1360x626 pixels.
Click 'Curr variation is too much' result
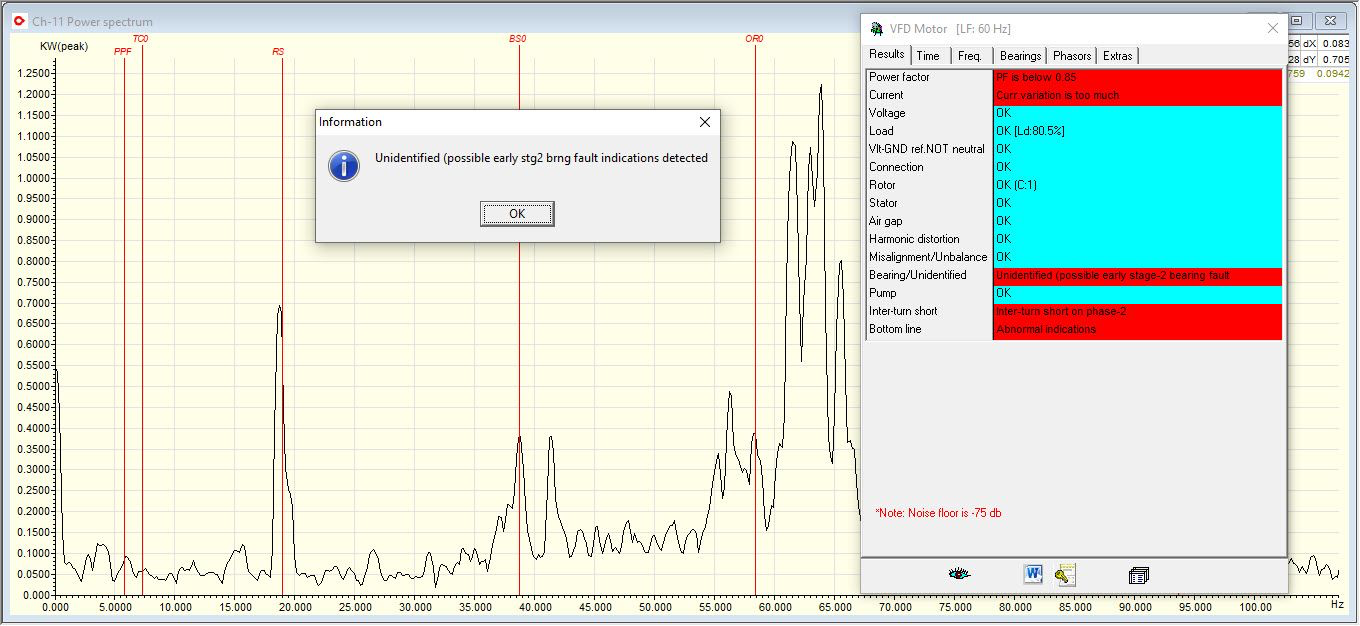1057,95
